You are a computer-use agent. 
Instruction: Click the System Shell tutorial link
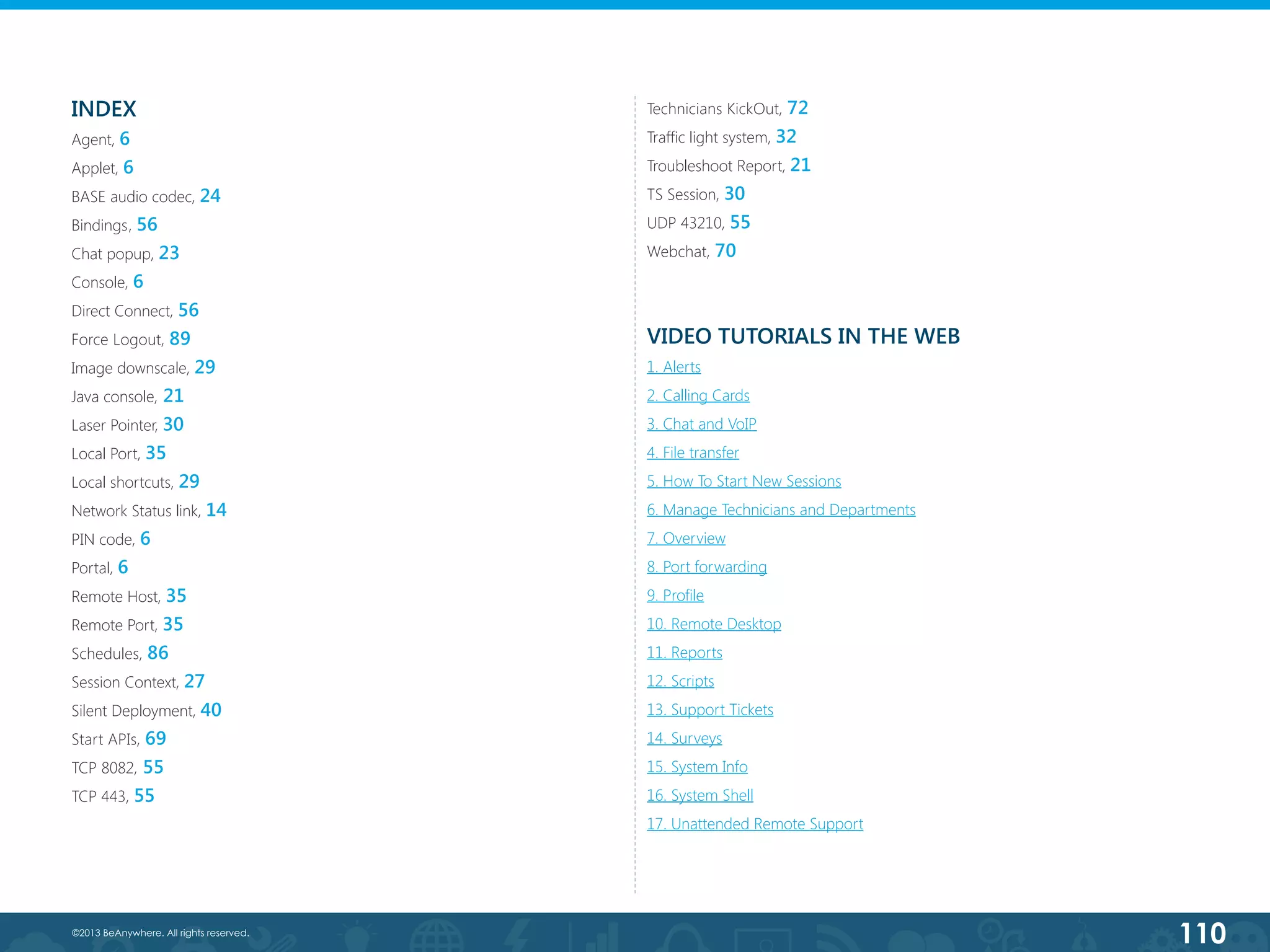click(699, 795)
